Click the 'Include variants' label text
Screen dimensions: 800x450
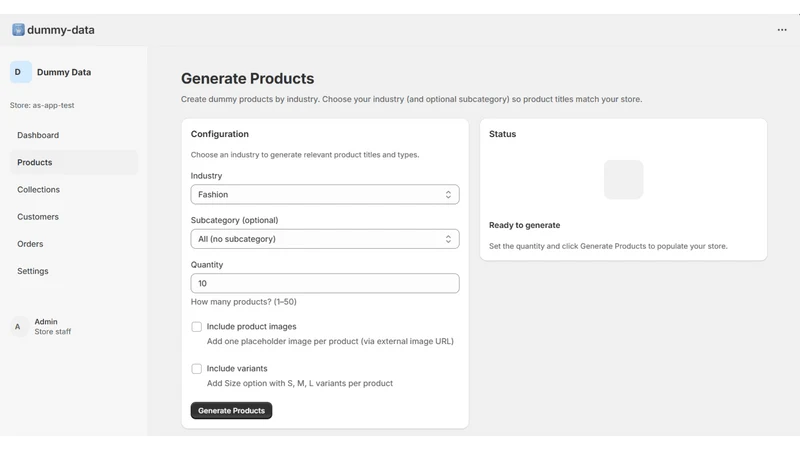pyautogui.click(x=237, y=368)
